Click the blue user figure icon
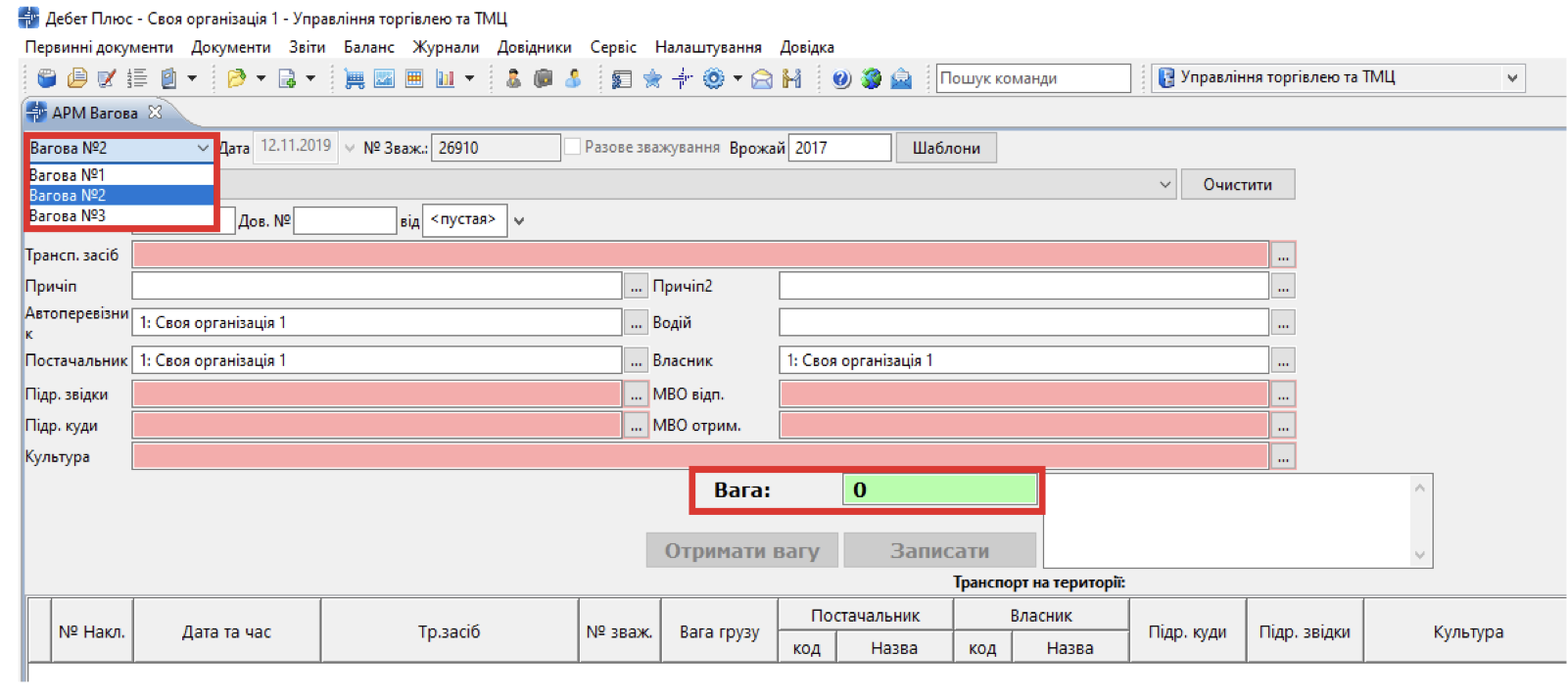 pos(573,78)
